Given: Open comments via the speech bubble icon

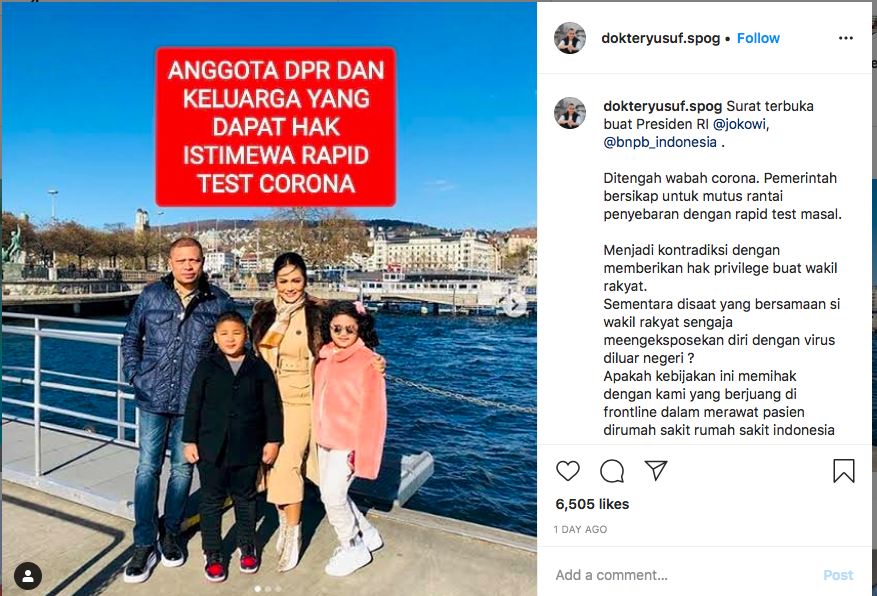Looking at the screenshot, I should pyautogui.click(x=612, y=471).
